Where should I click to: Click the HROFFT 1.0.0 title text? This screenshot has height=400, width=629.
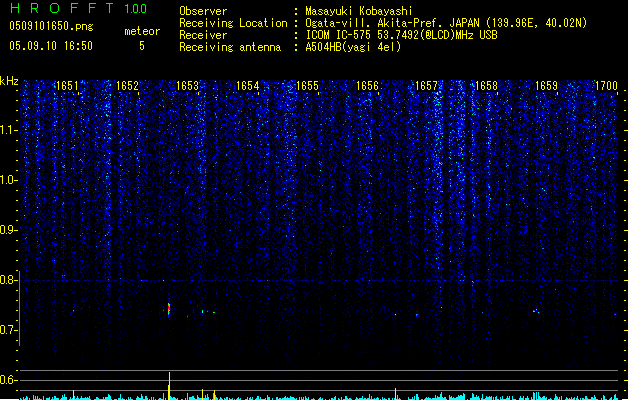tap(79, 8)
